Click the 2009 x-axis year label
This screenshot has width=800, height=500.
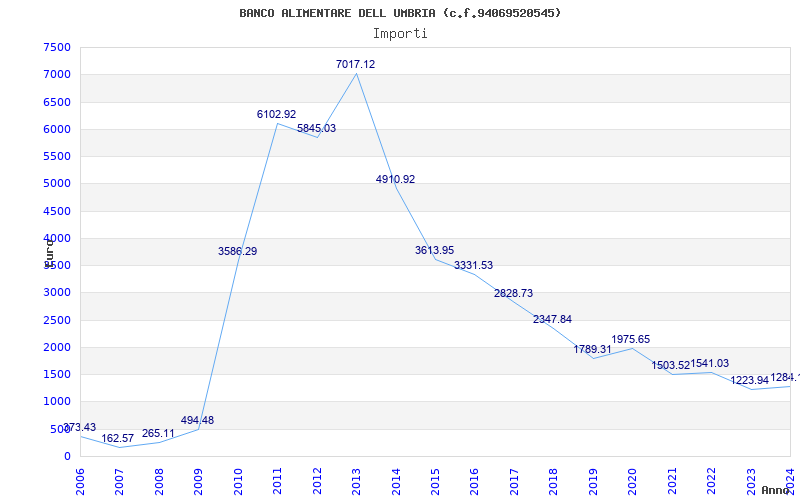[198, 482]
